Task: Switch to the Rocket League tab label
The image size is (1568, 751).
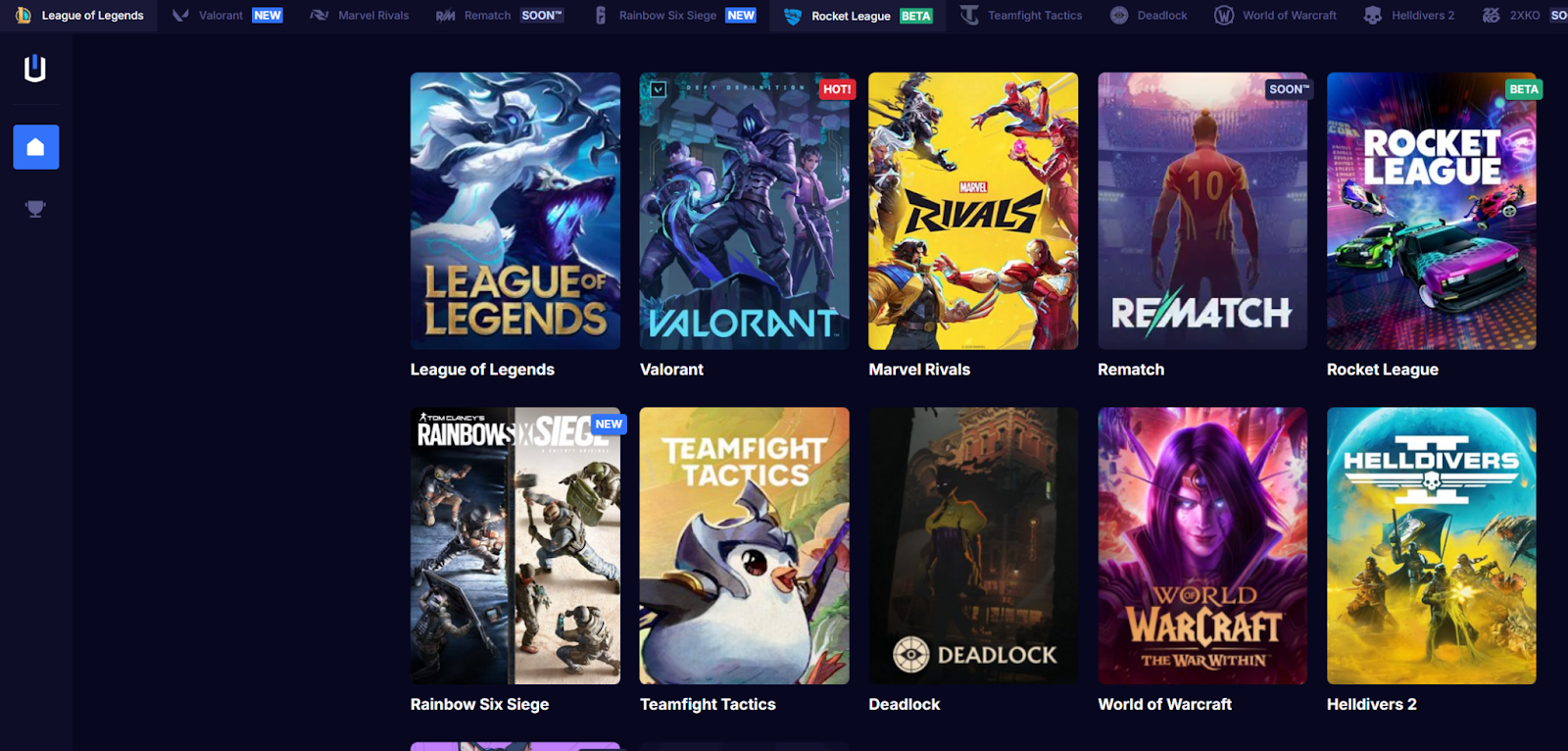Action: [851, 16]
